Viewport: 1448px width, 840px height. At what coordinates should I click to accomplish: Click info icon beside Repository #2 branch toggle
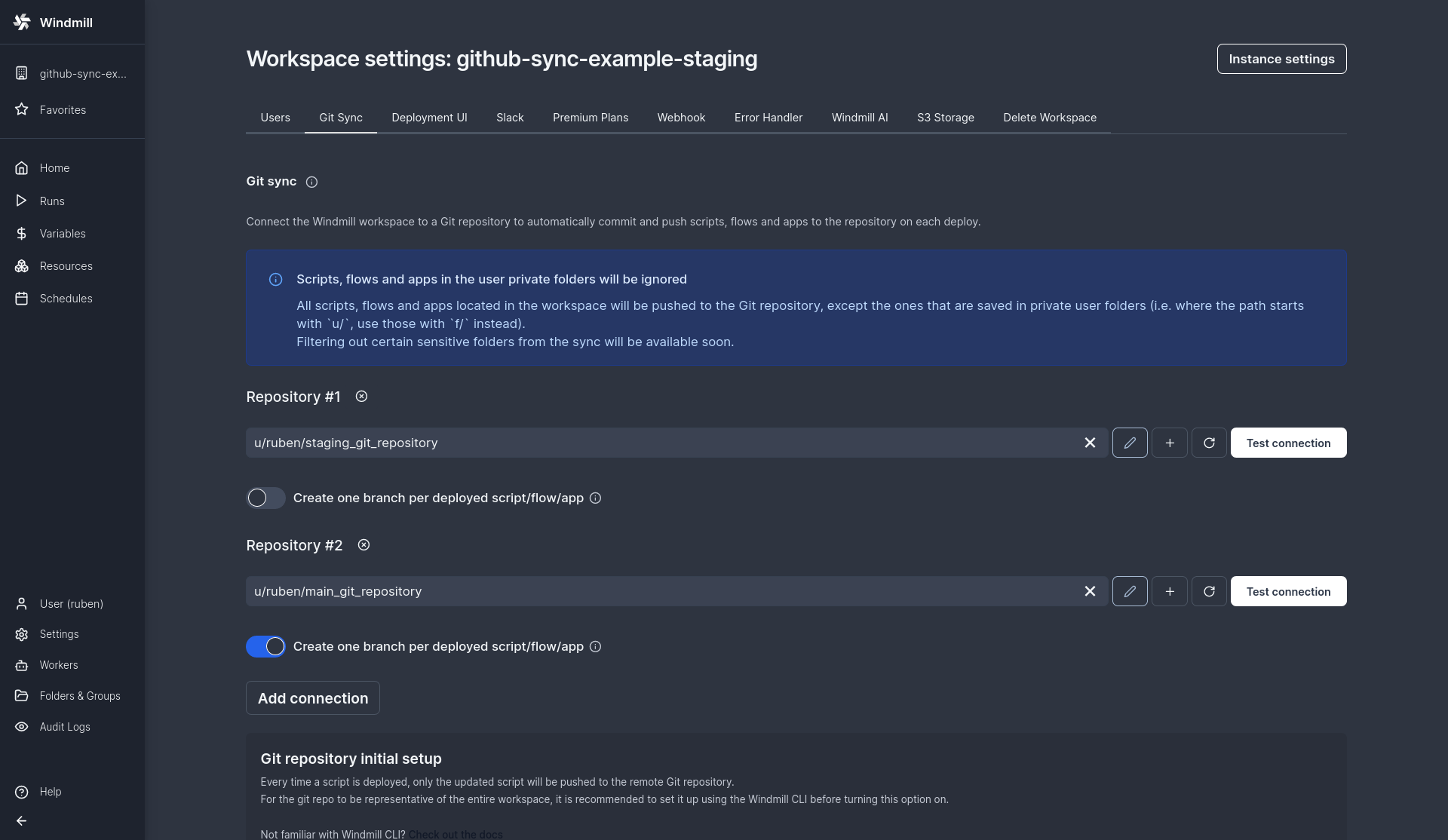(595, 646)
